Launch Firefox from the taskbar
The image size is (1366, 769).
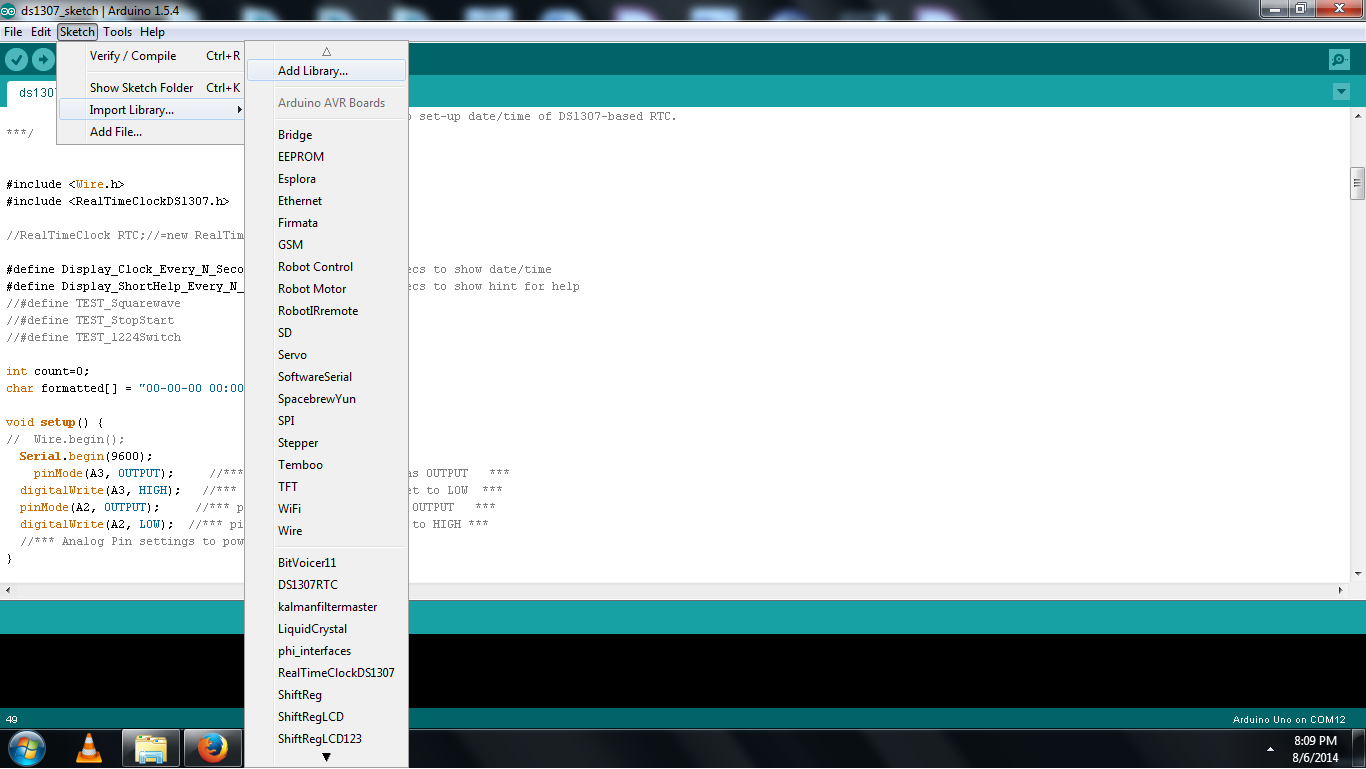pyautogui.click(x=212, y=747)
